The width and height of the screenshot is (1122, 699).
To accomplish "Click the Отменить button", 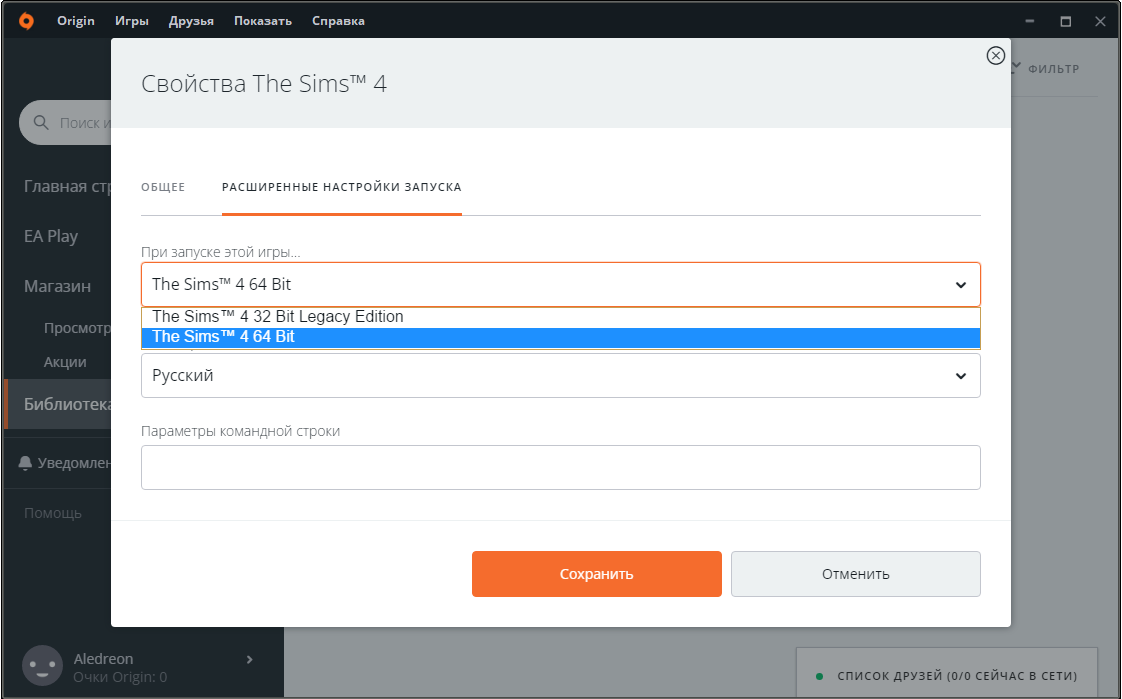I will tap(856, 574).
